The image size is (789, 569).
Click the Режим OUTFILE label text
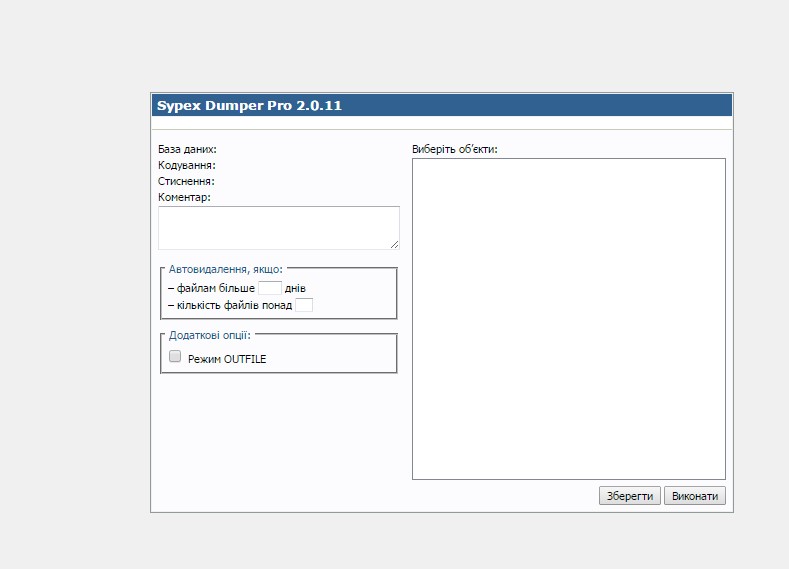[227, 359]
